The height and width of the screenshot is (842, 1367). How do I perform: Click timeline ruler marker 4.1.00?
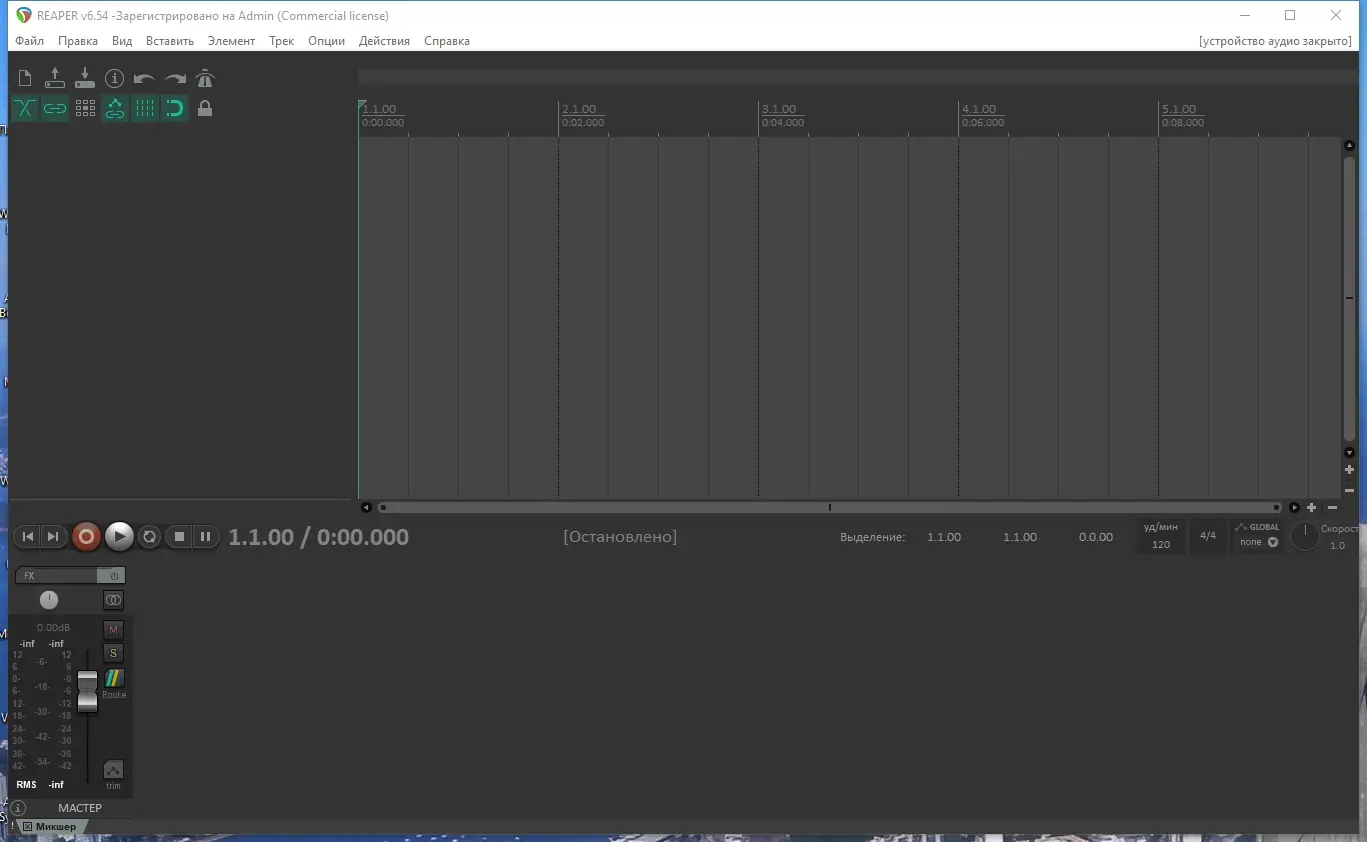[x=978, y=110]
